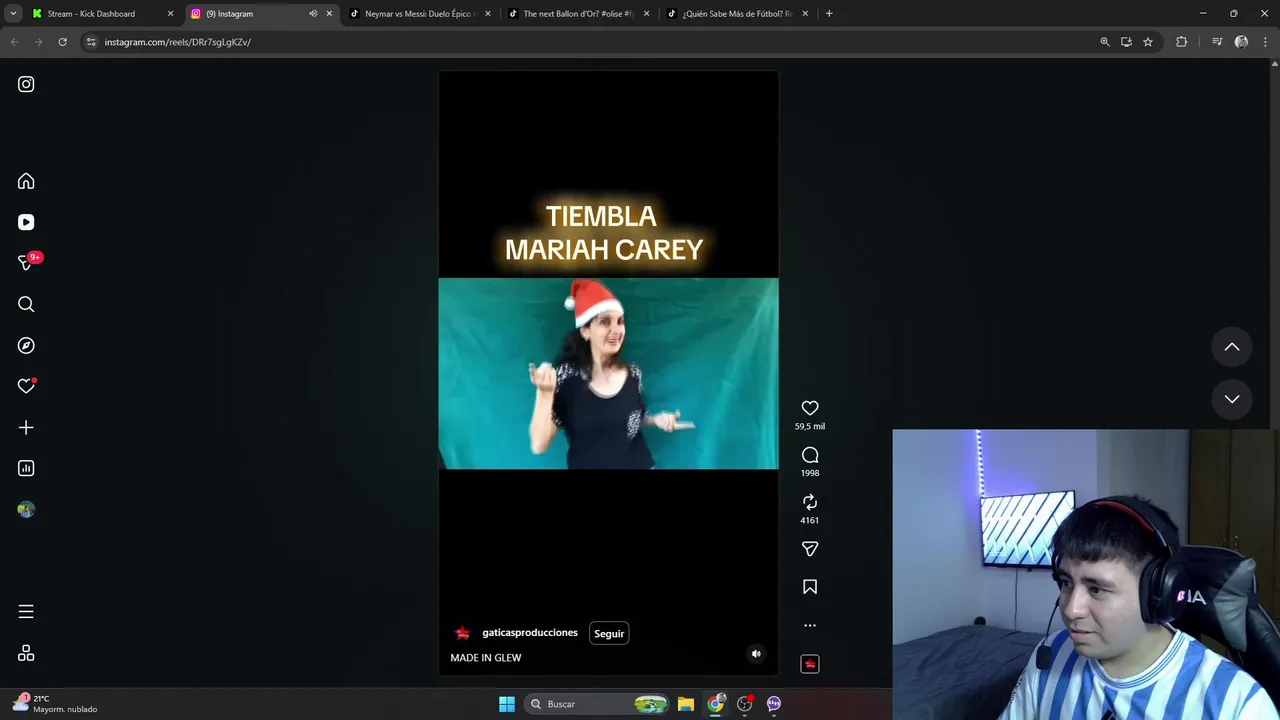The image size is (1280, 720).
Task: Open Chrome profile avatar
Action: point(1241,42)
